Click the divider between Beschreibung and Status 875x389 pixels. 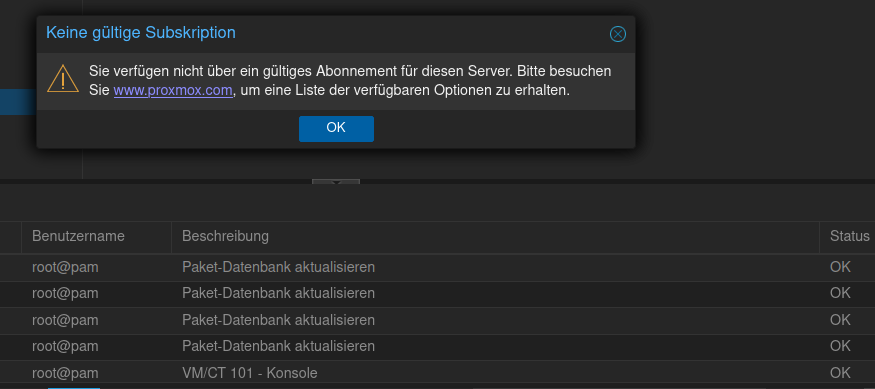[819, 236]
